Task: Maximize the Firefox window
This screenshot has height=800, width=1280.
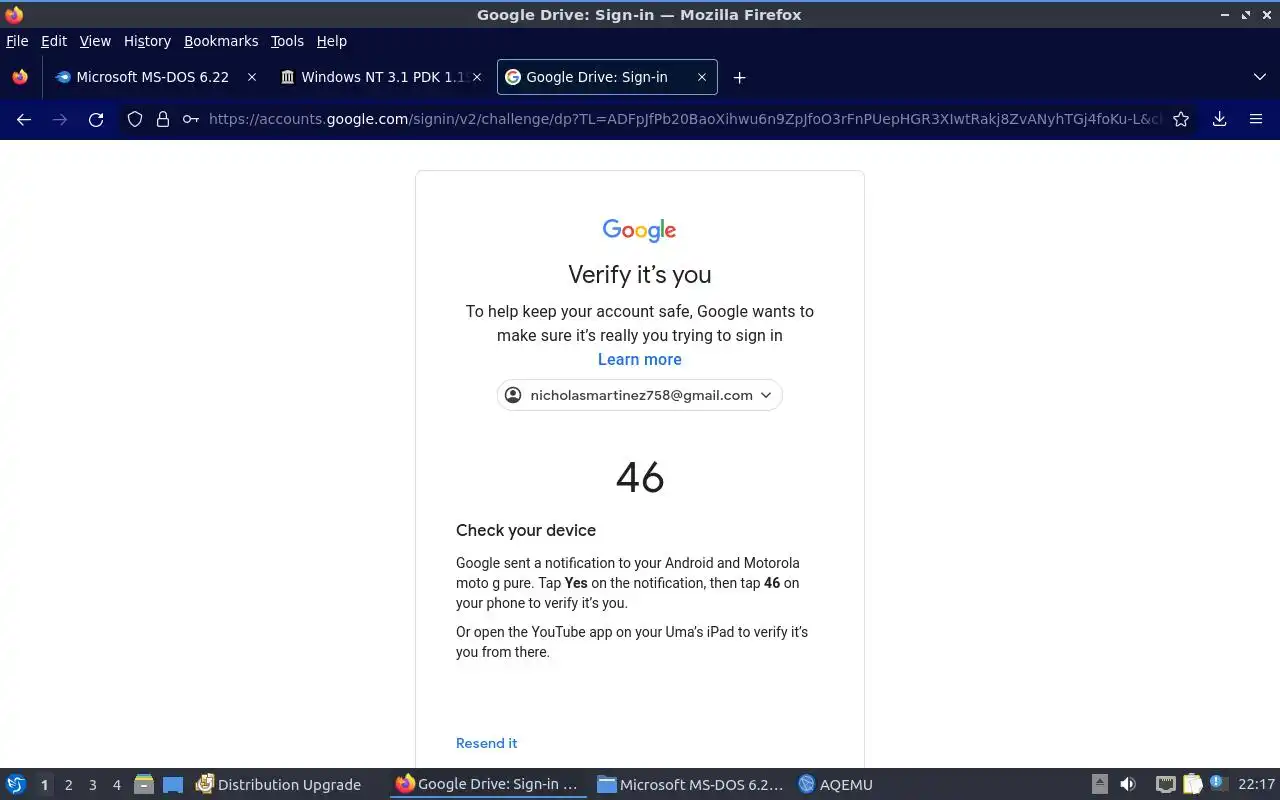Action: [1246, 15]
